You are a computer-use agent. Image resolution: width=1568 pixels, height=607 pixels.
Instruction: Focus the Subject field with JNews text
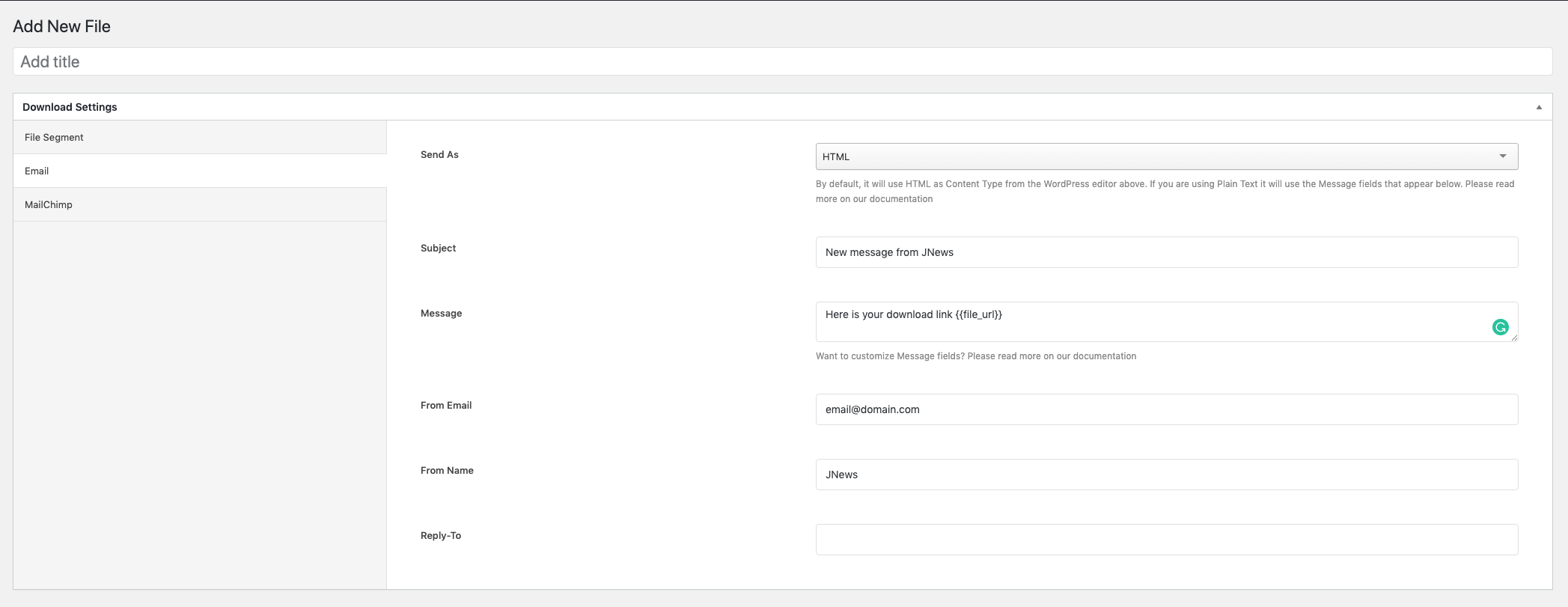click(1166, 252)
